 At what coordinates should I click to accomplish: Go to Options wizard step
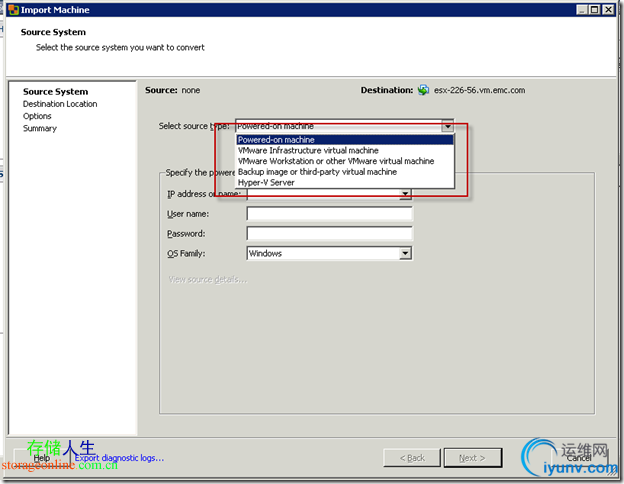tap(37, 116)
